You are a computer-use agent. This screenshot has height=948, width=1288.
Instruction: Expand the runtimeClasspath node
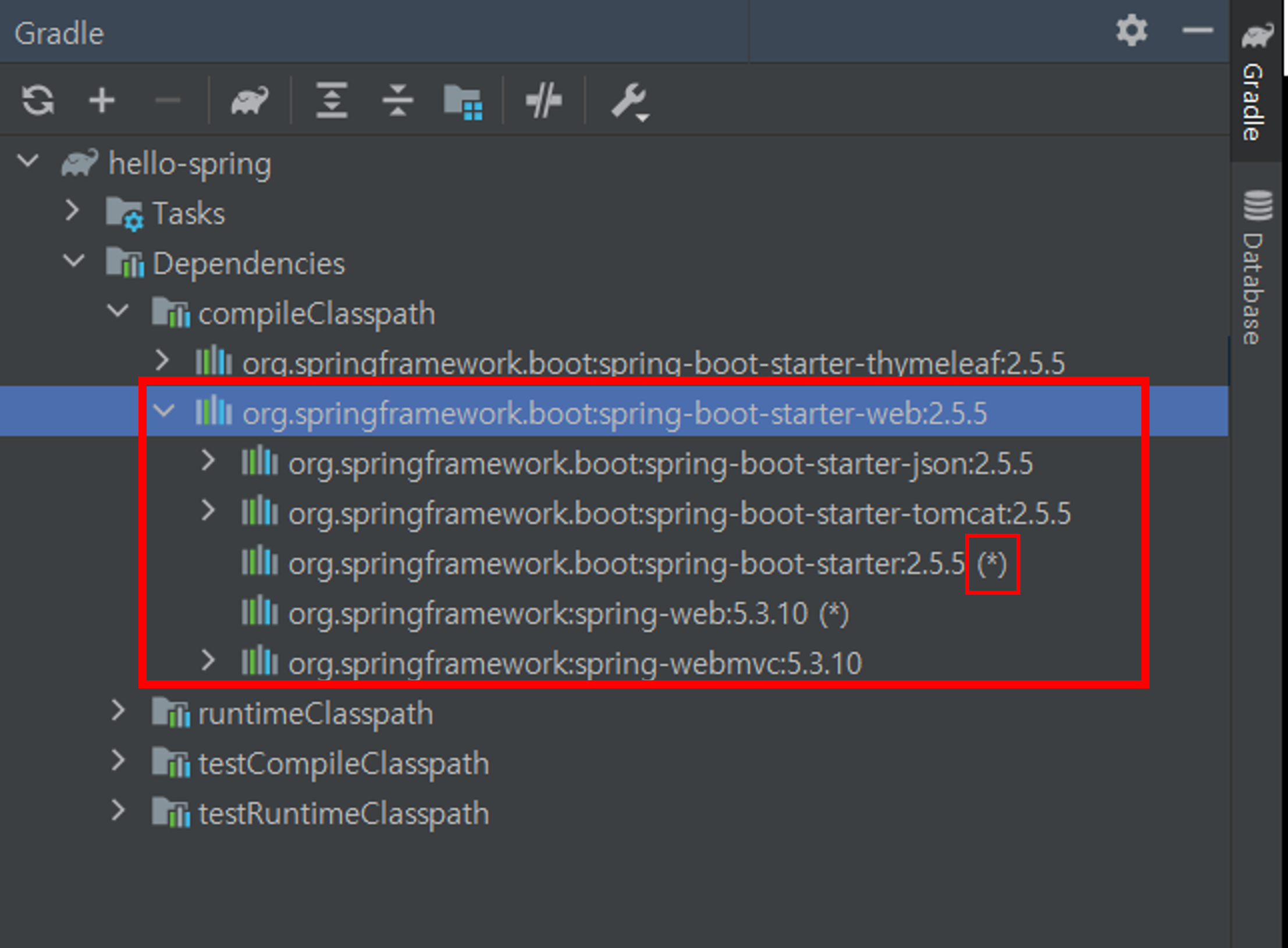(118, 711)
